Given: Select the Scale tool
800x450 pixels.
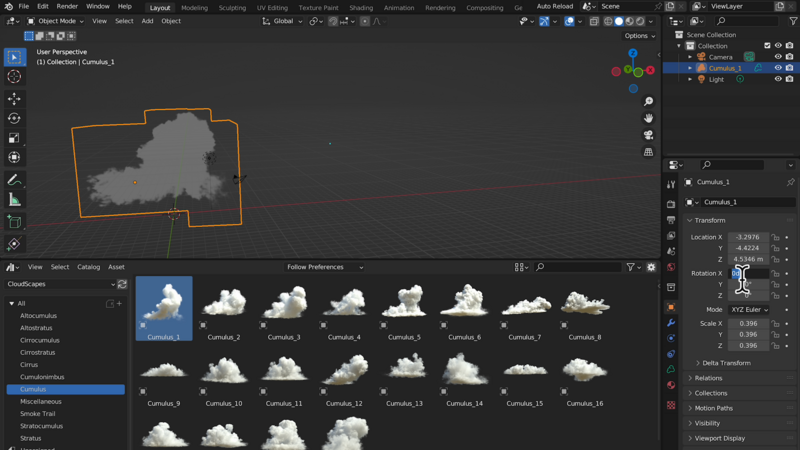Looking at the screenshot, I should coord(14,138).
